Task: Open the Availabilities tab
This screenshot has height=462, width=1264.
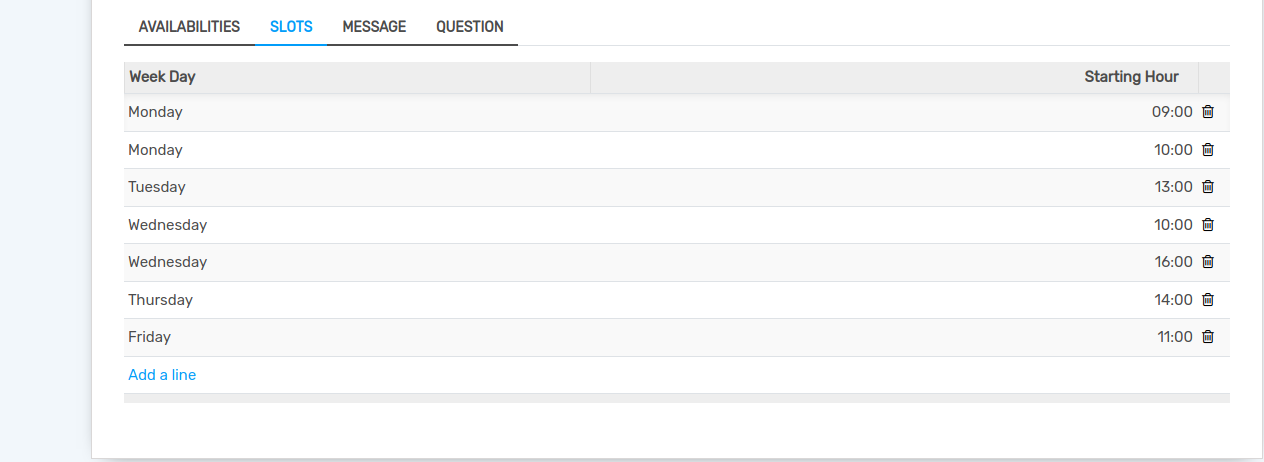Action: pyautogui.click(x=189, y=27)
